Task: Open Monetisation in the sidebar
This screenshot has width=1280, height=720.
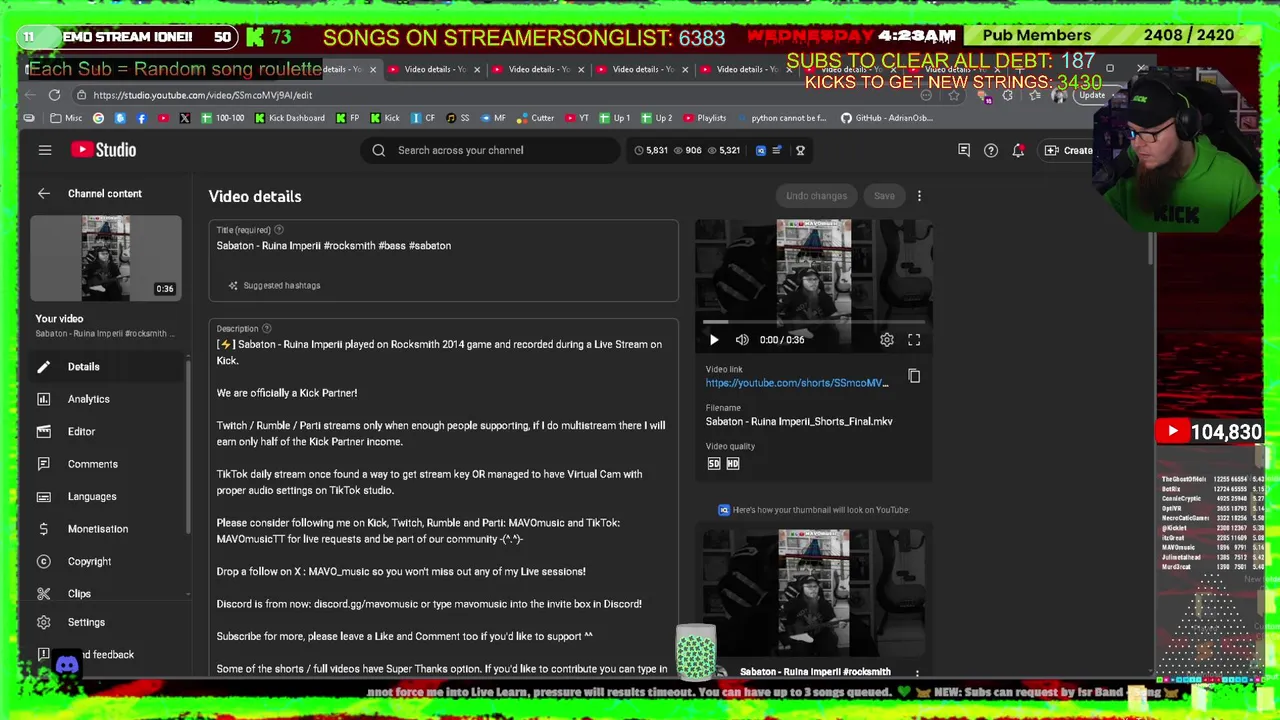Action: (97, 529)
